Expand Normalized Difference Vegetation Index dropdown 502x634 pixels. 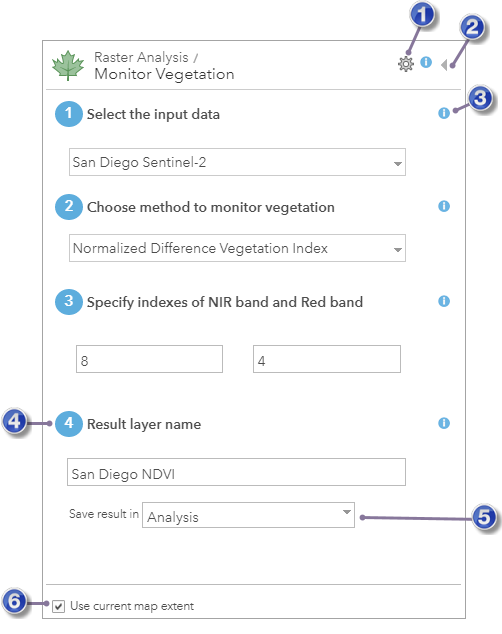(x=237, y=248)
